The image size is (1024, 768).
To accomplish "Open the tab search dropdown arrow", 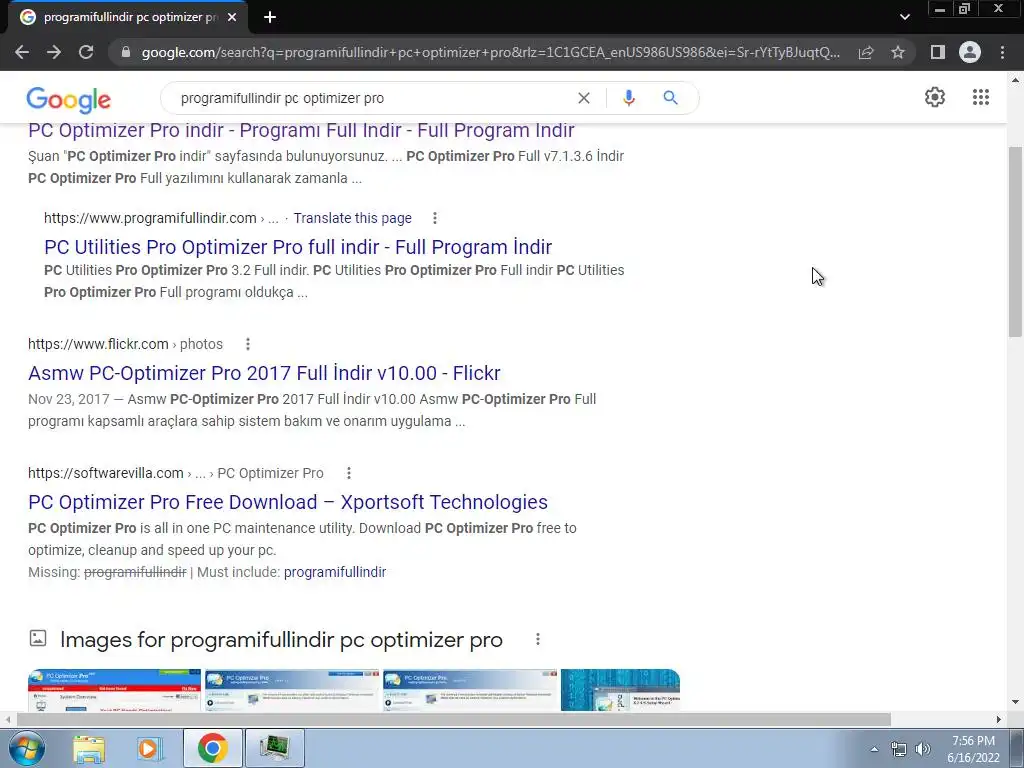I will pos(904,17).
